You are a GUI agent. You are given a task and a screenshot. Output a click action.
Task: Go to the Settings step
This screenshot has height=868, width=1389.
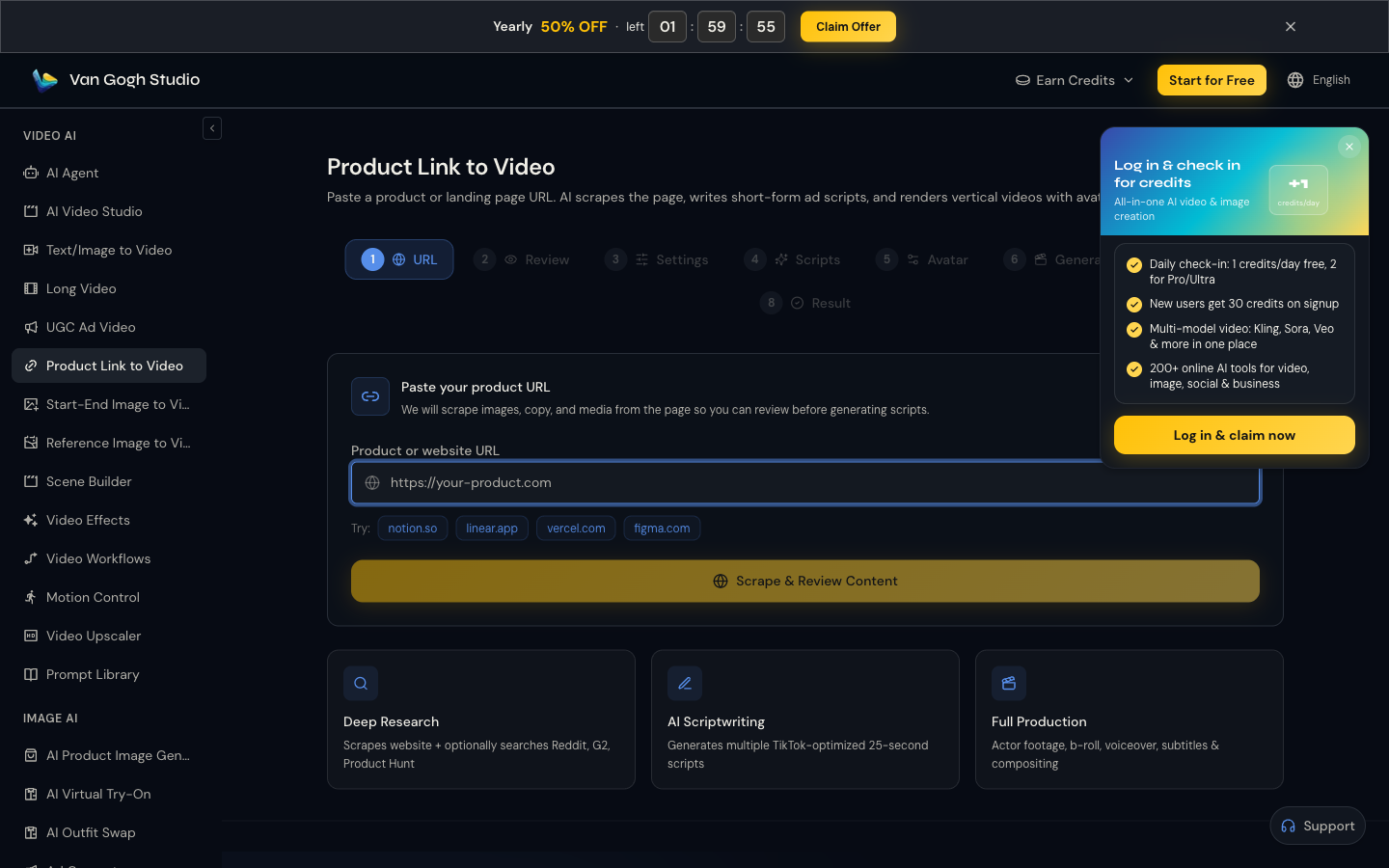point(657,259)
